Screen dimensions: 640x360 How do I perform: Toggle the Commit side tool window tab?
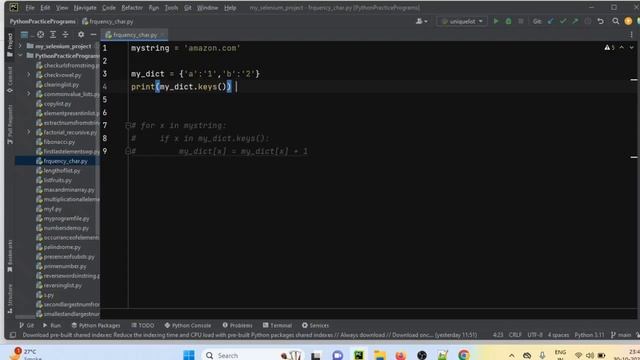tap(10, 79)
